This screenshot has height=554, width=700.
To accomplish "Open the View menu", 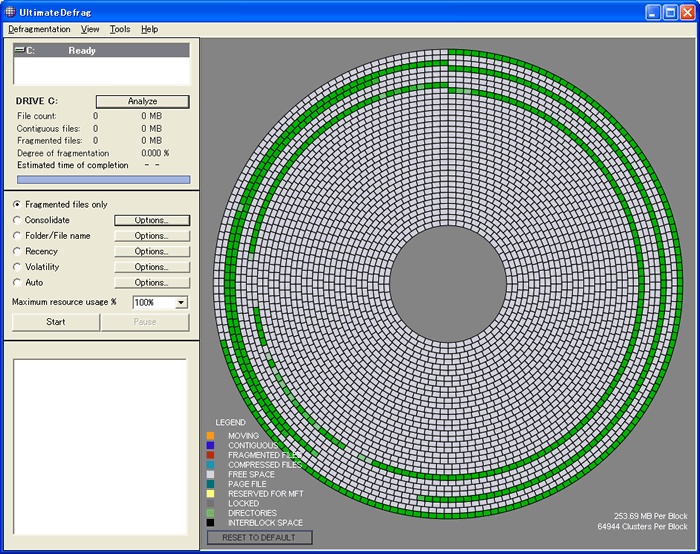I will 90,29.
